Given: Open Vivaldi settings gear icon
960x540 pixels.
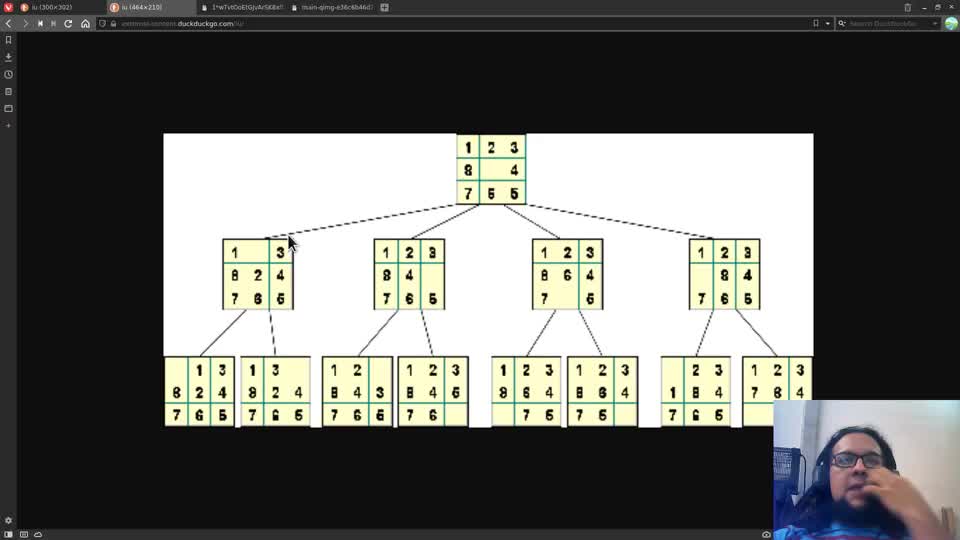Looking at the screenshot, I should (9, 520).
